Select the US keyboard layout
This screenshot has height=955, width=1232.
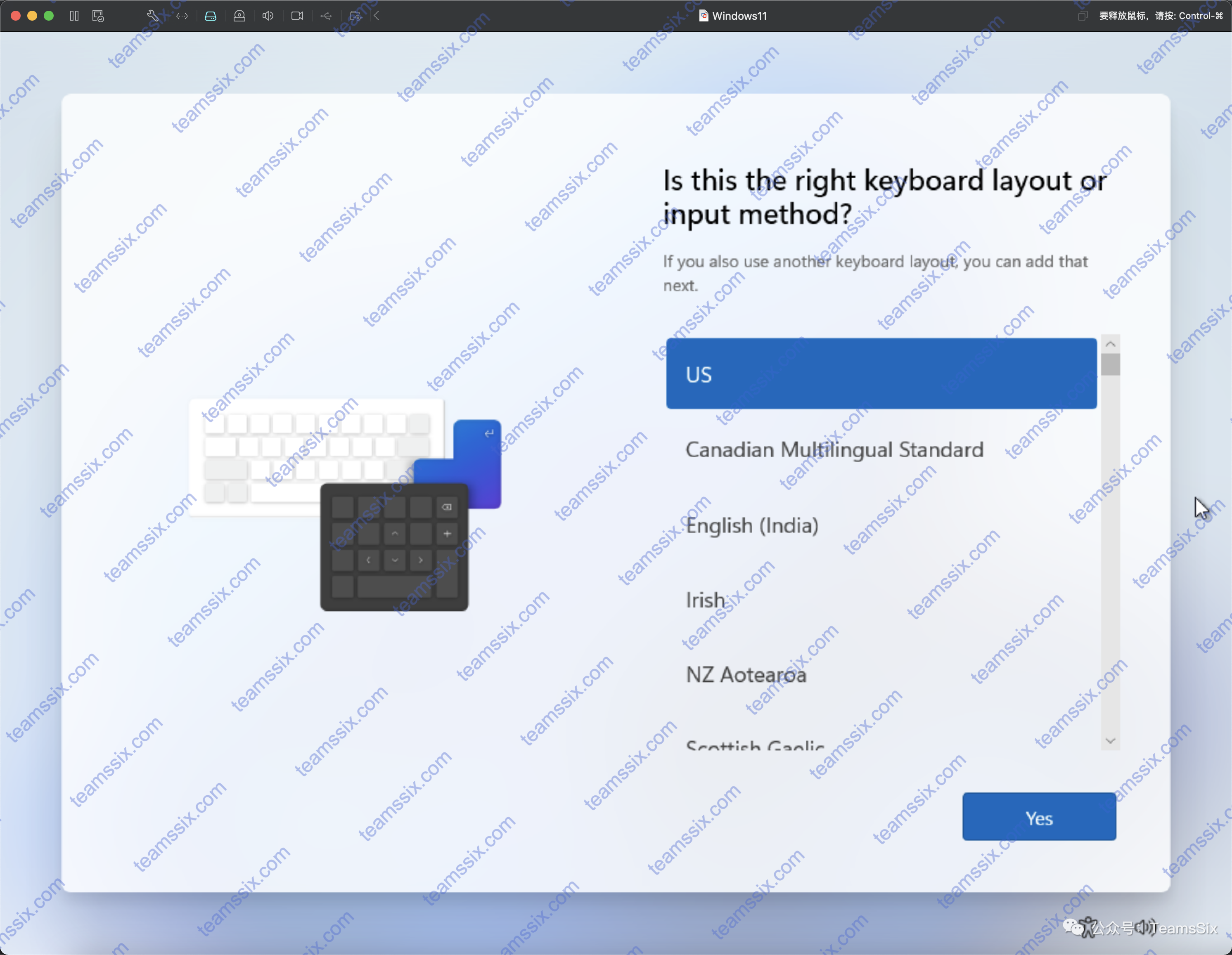pyautogui.click(x=881, y=374)
